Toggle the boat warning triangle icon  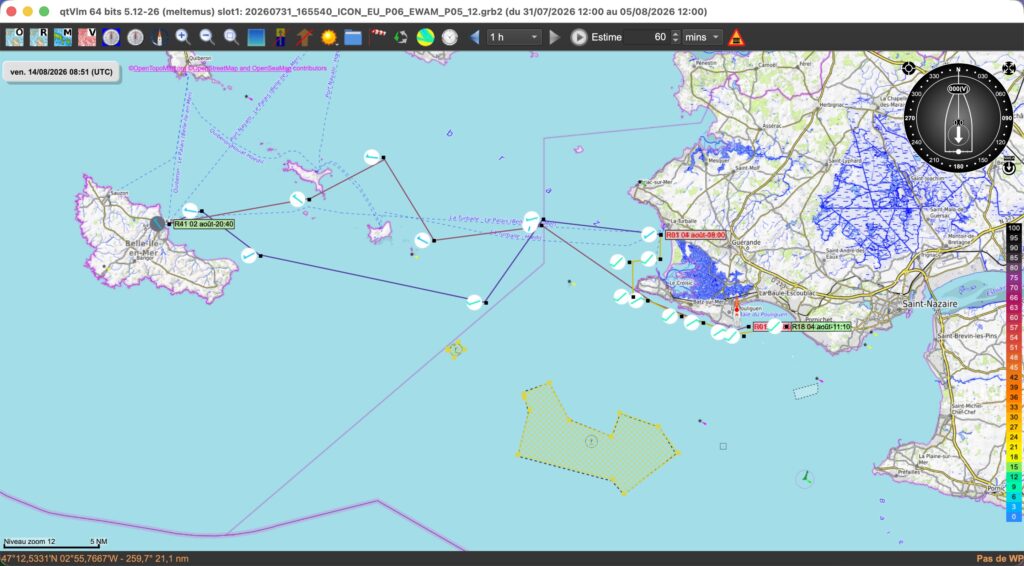[x=737, y=37]
